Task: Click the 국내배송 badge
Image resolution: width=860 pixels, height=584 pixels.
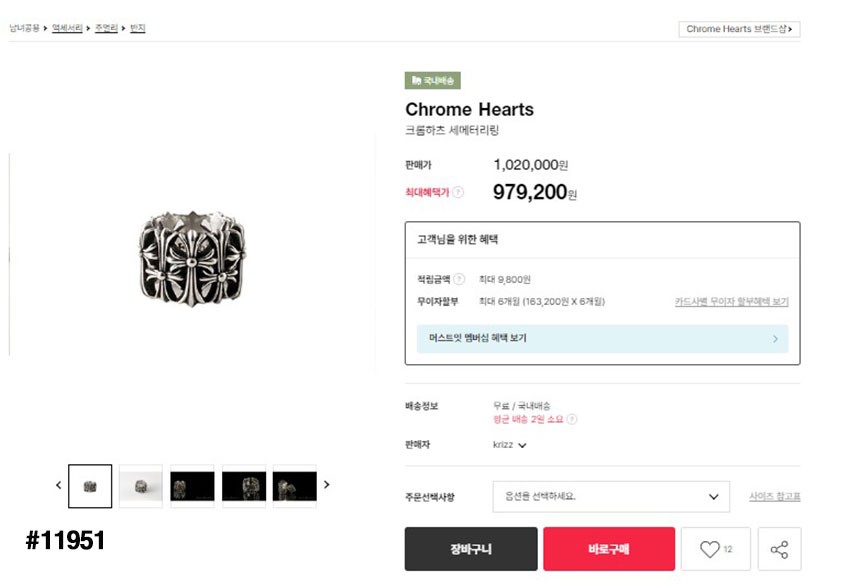Action: (x=433, y=81)
